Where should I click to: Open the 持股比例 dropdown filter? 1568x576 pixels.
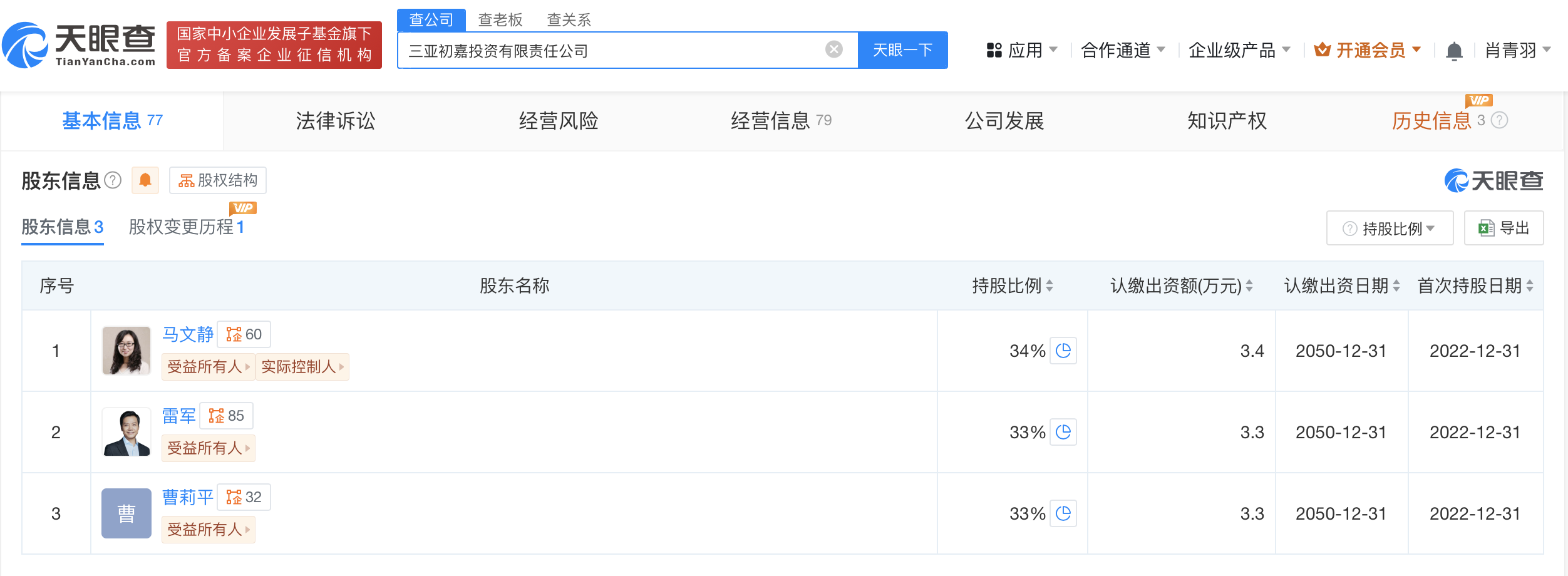point(1390,228)
